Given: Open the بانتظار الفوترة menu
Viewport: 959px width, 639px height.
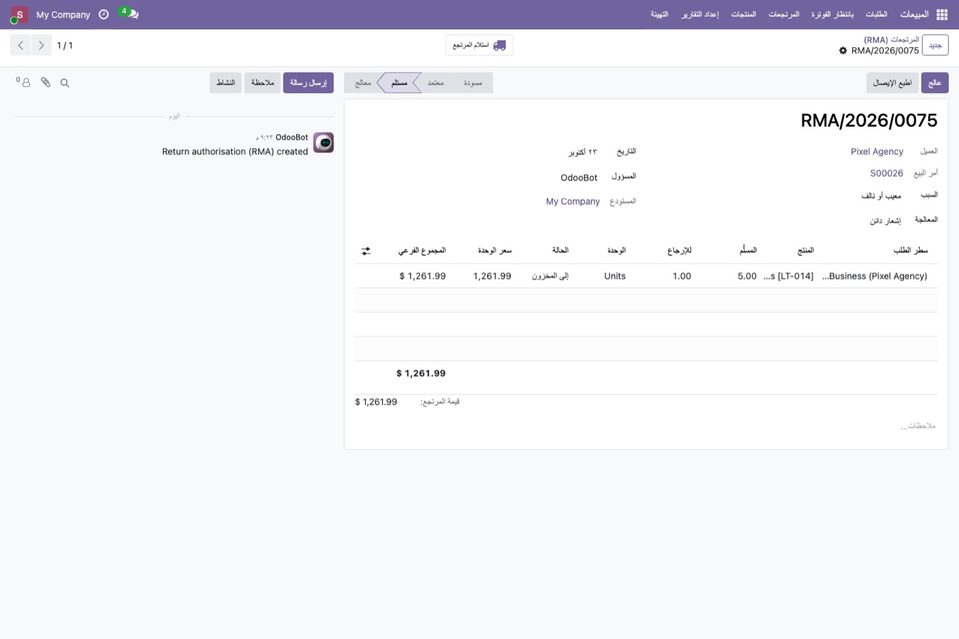Looking at the screenshot, I should 832,14.
